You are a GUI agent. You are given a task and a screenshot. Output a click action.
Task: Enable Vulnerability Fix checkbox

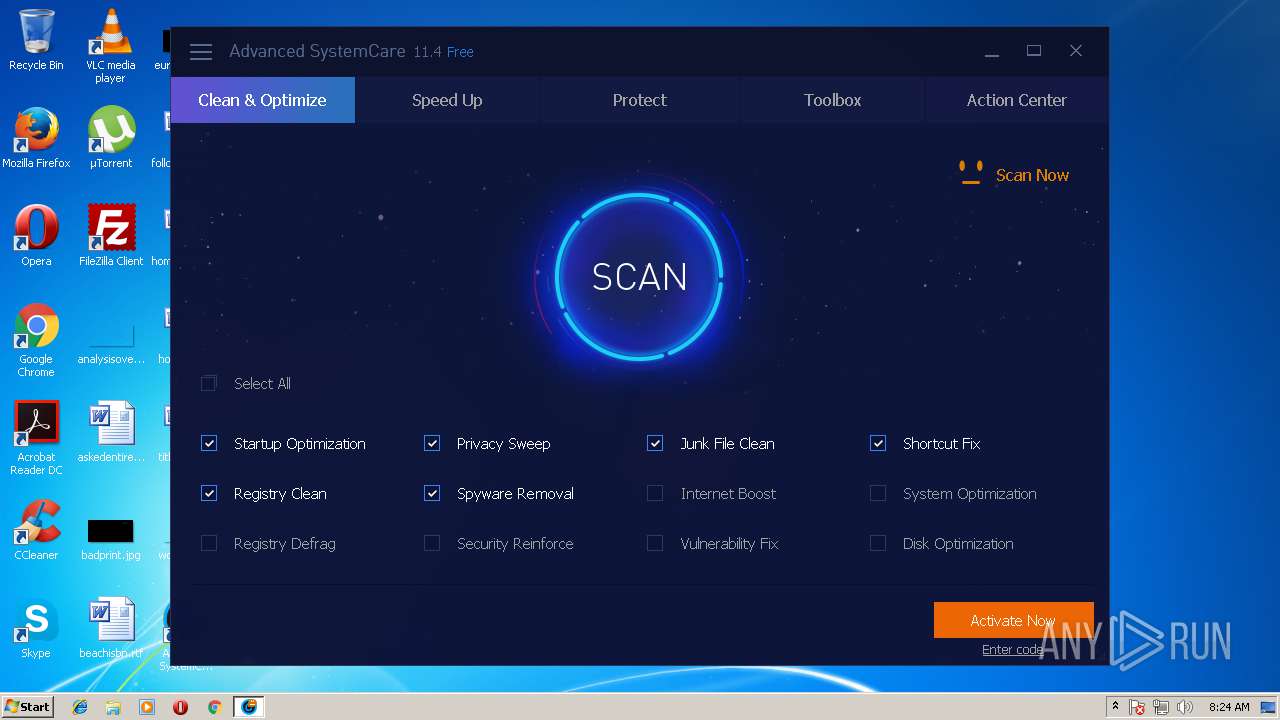pyautogui.click(x=655, y=543)
